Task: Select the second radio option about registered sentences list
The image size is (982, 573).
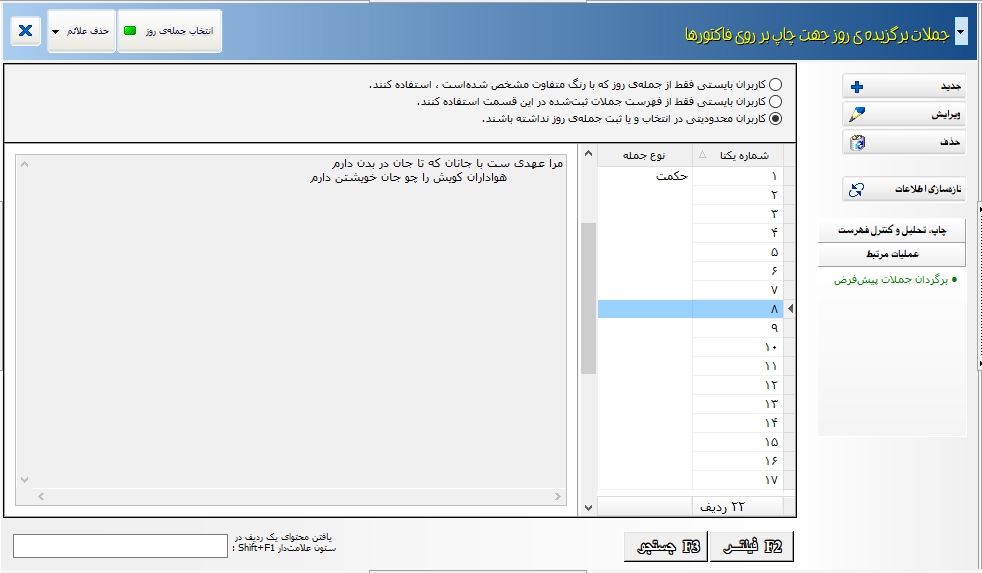Action: tap(776, 102)
